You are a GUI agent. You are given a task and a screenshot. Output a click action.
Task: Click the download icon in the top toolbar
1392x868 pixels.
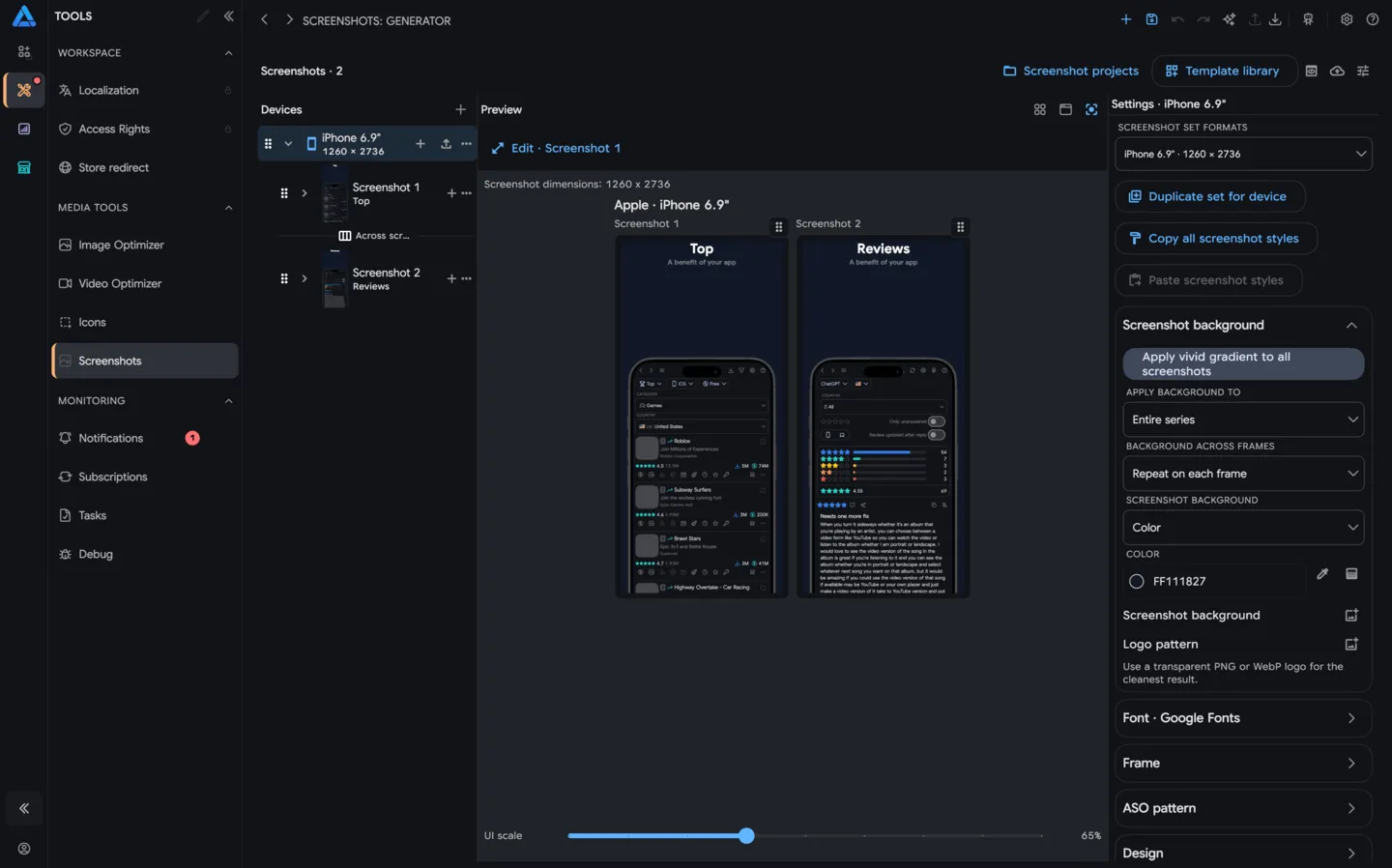[1275, 19]
